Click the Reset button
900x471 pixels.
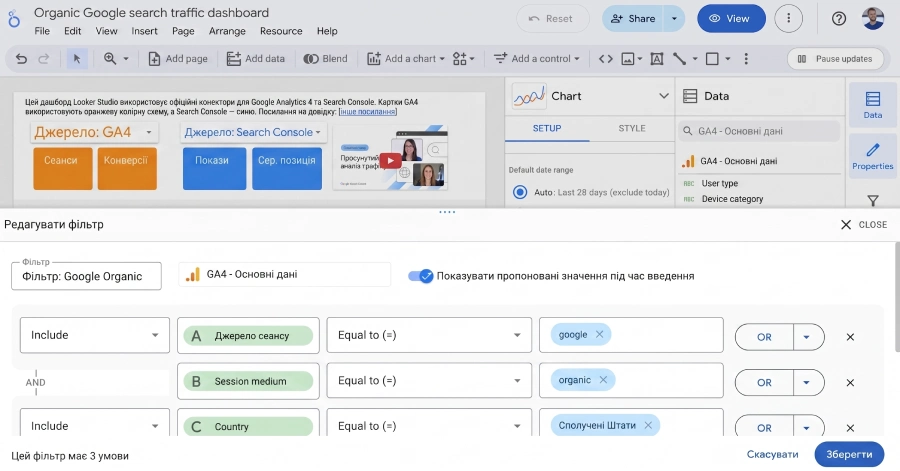pos(552,19)
